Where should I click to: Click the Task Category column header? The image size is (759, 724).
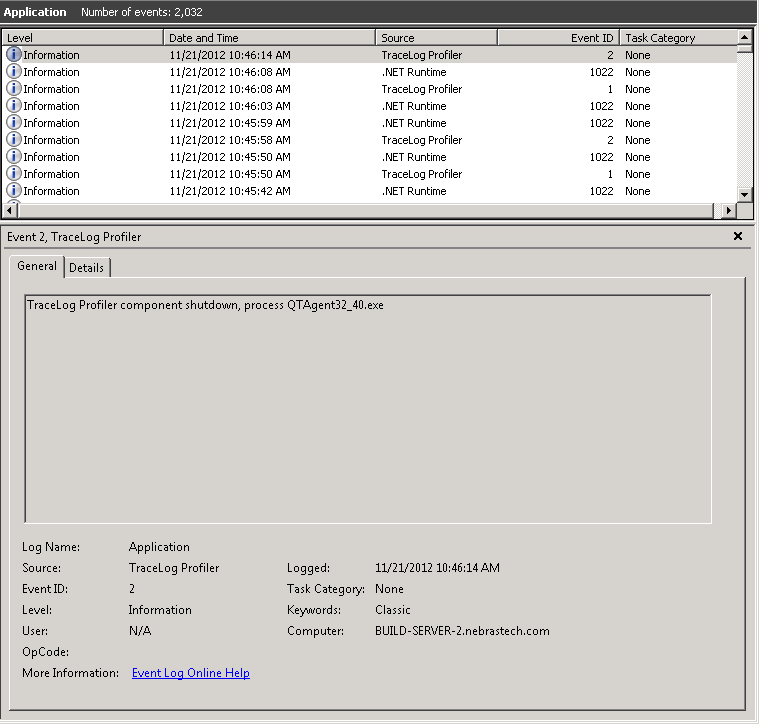[677, 38]
